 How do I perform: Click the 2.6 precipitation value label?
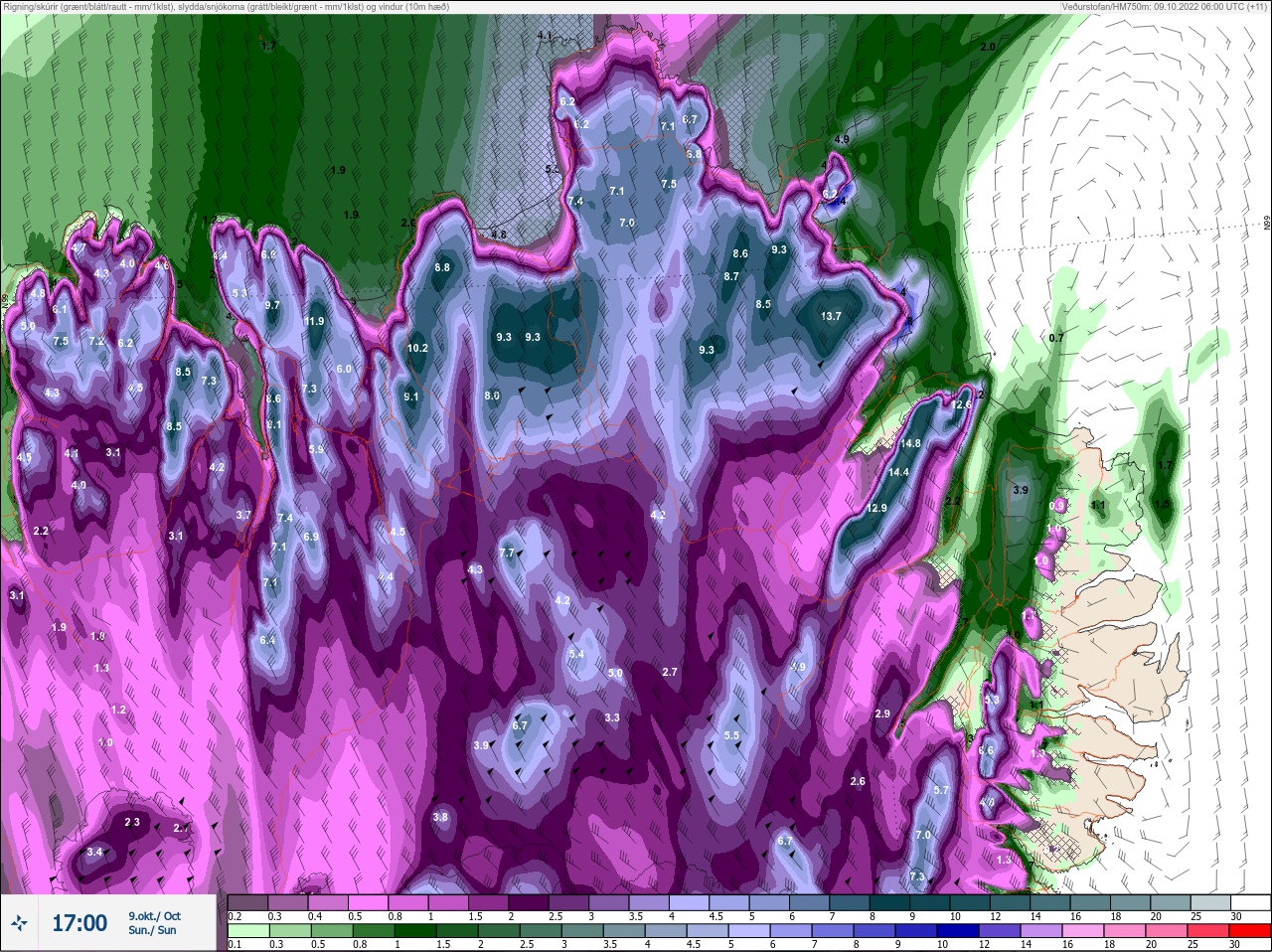858,781
